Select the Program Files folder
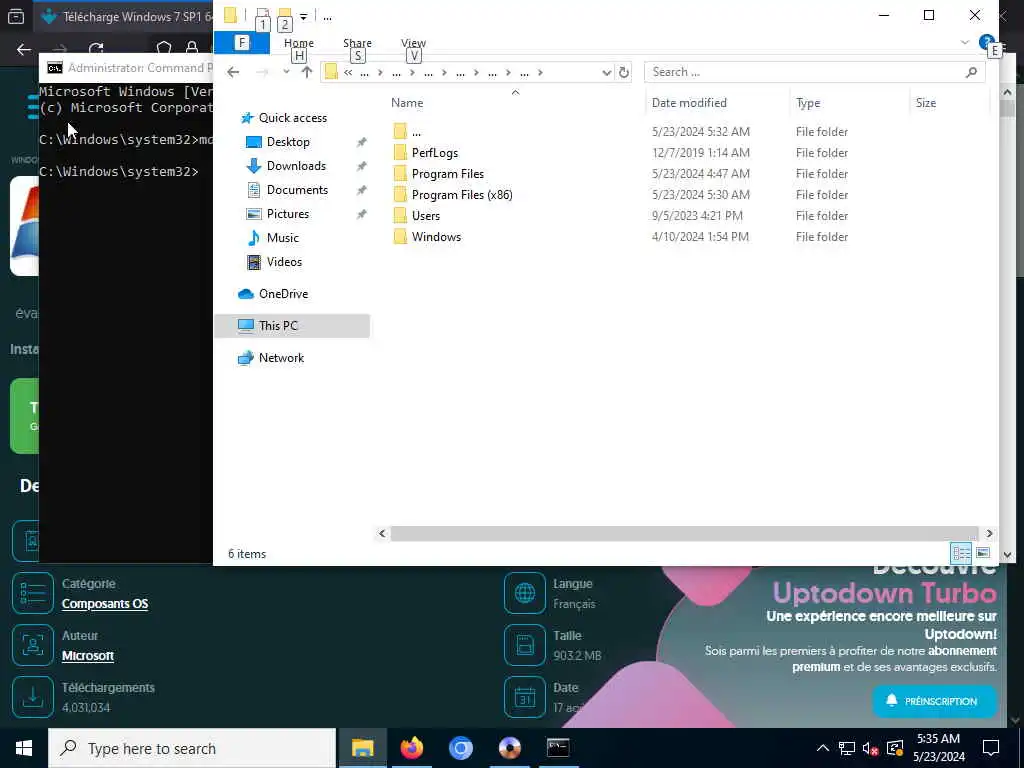This screenshot has height=768, width=1024. click(447, 174)
